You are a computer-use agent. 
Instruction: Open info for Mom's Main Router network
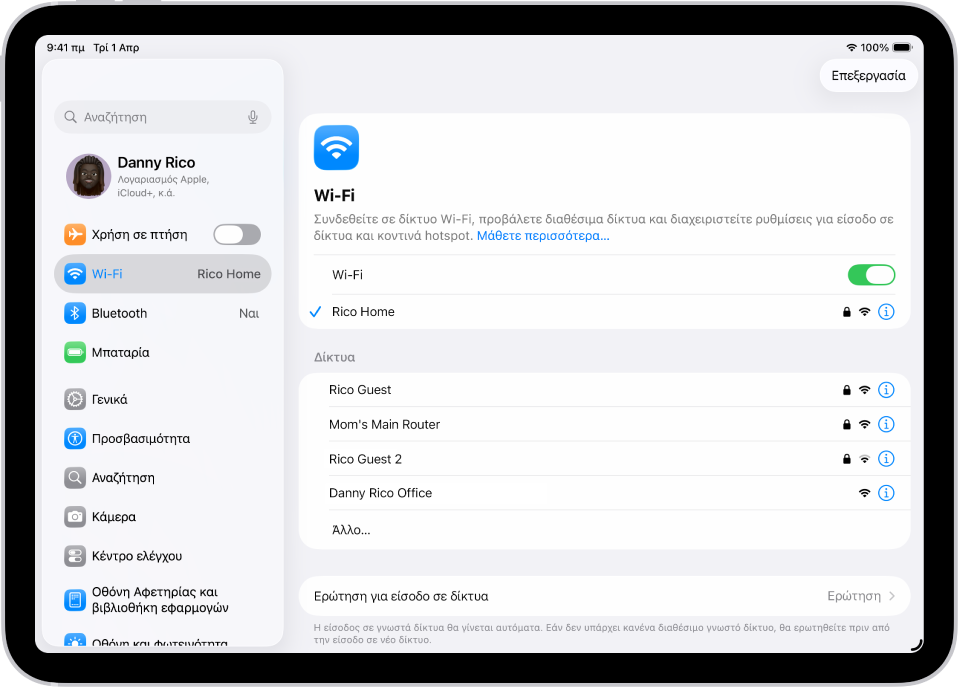point(886,424)
